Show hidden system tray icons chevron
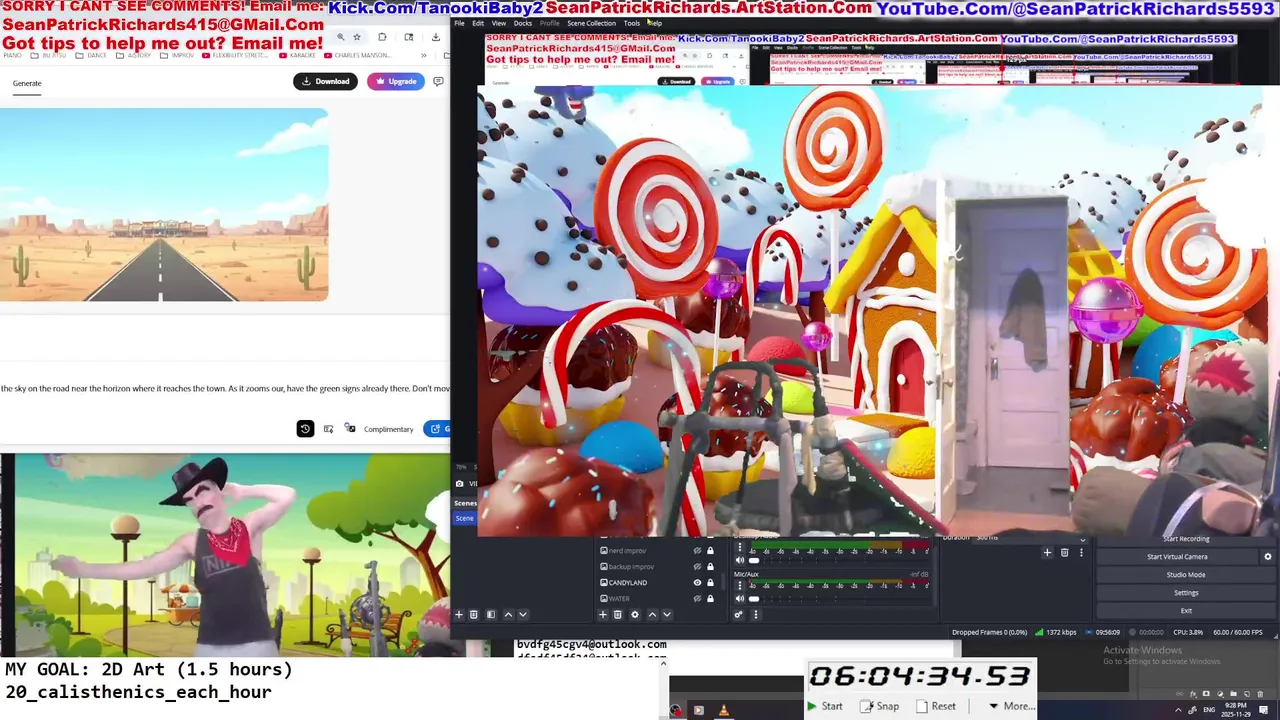 pyautogui.click(x=1177, y=710)
